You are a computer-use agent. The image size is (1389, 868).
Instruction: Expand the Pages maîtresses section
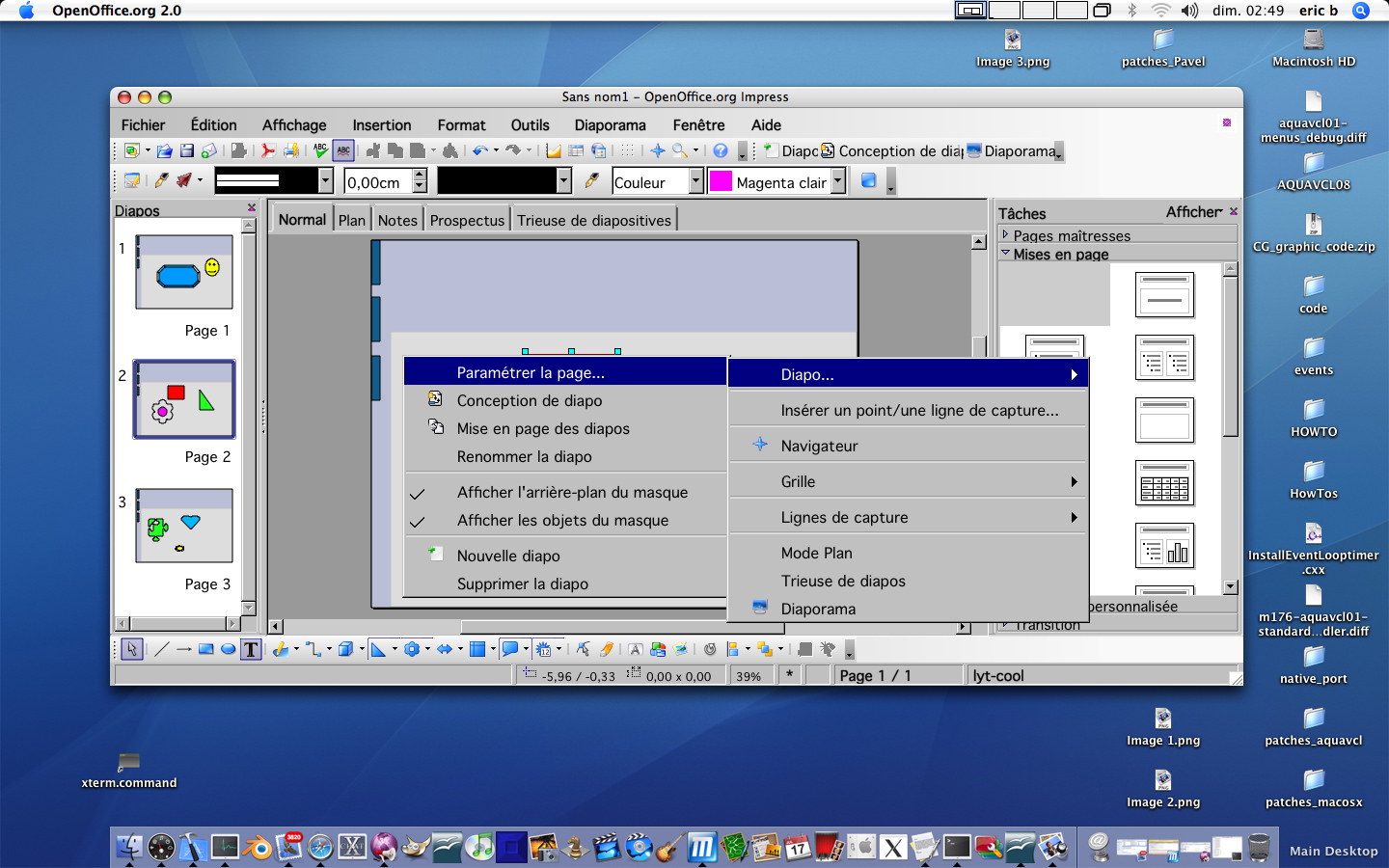pyautogui.click(x=1118, y=235)
